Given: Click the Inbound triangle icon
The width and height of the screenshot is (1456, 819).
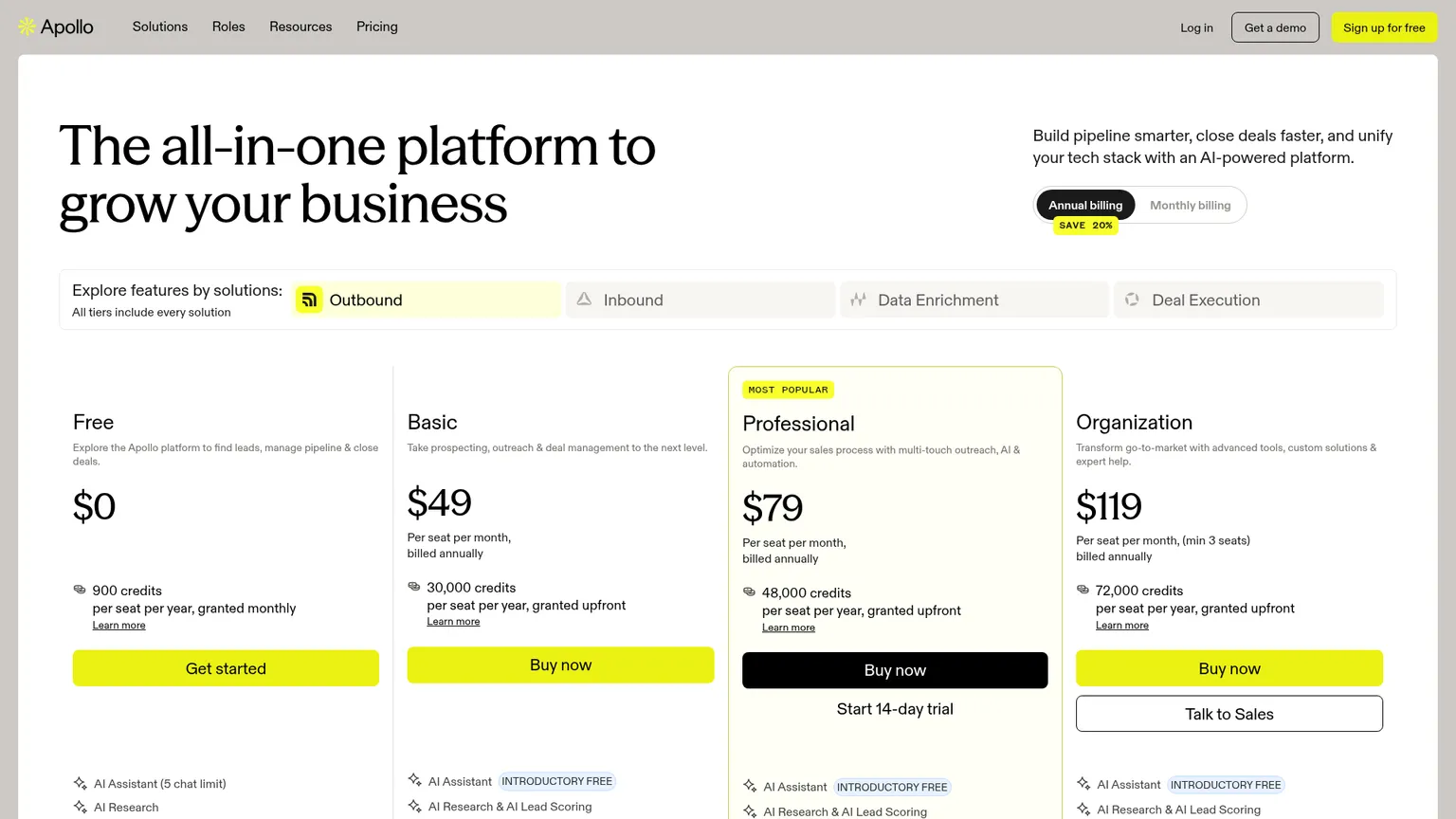Looking at the screenshot, I should [584, 299].
